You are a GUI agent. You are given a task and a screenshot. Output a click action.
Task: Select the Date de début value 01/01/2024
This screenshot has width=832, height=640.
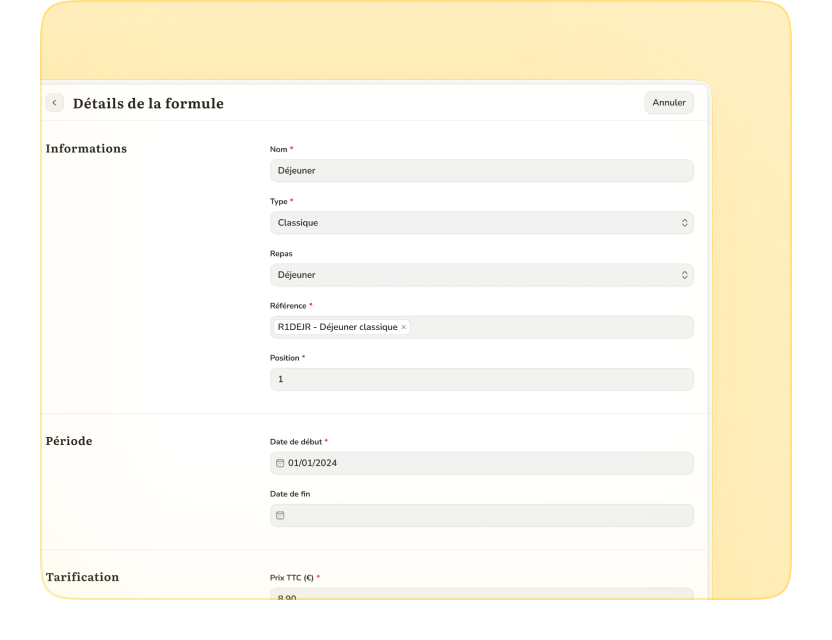pyautogui.click(x=313, y=463)
